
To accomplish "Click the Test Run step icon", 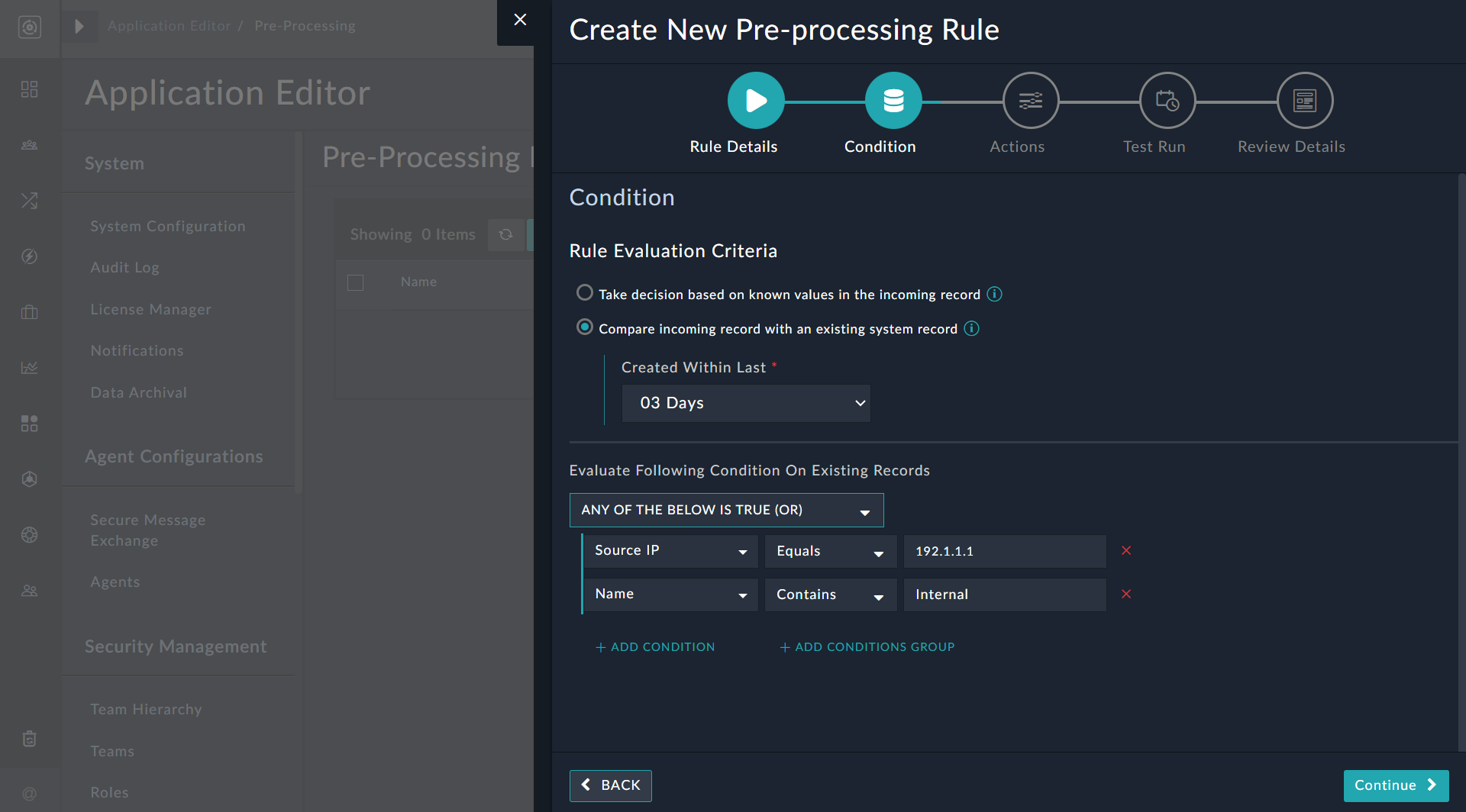I will (1167, 100).
